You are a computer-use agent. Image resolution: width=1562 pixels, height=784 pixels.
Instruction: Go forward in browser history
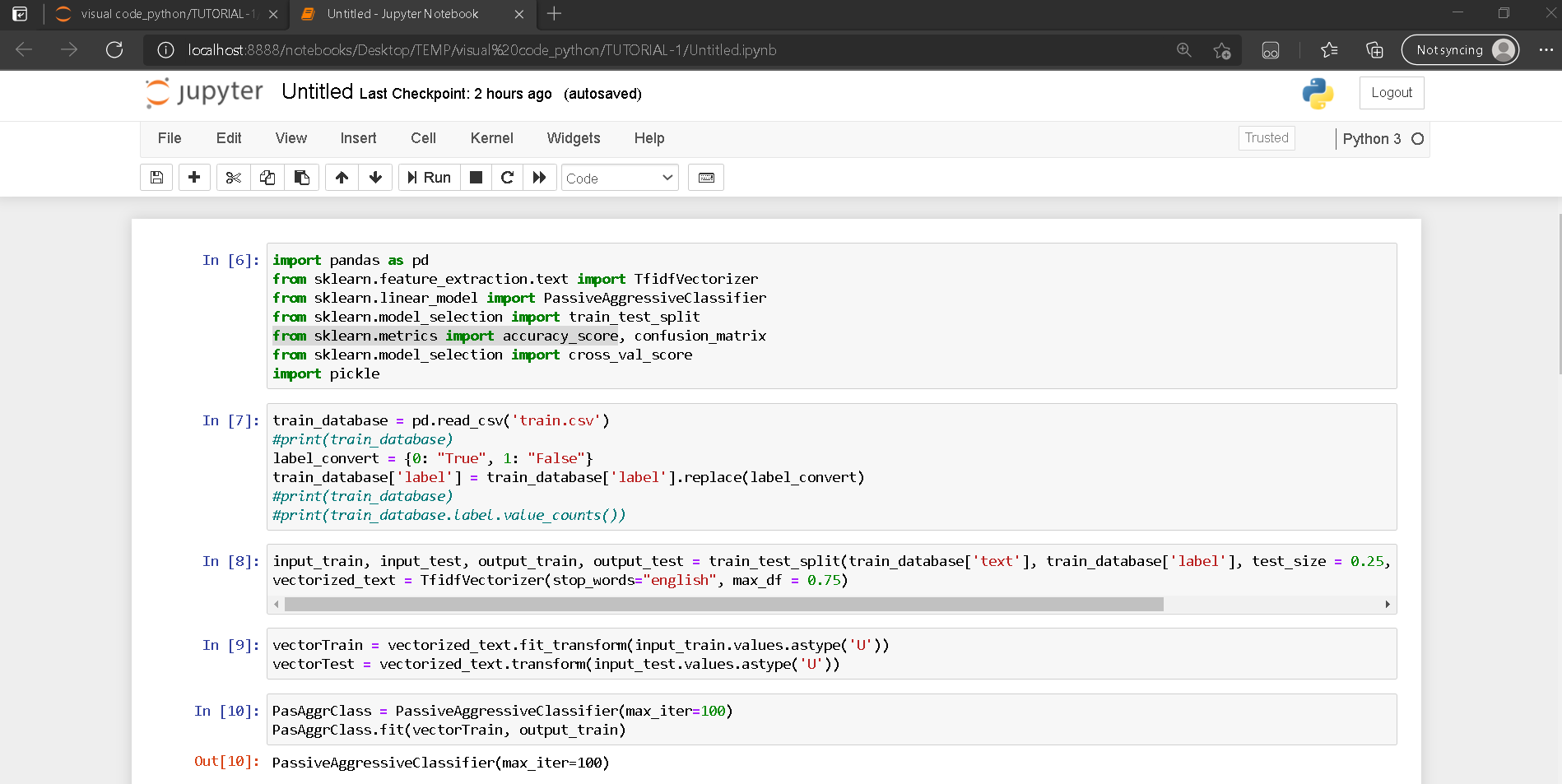click(69, 50)
